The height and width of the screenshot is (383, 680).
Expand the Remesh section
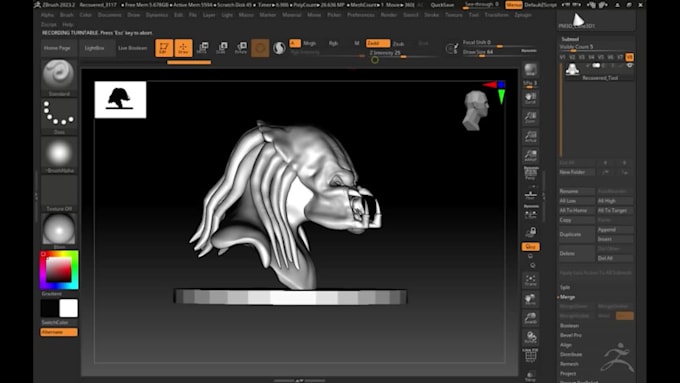coord(569,364)
